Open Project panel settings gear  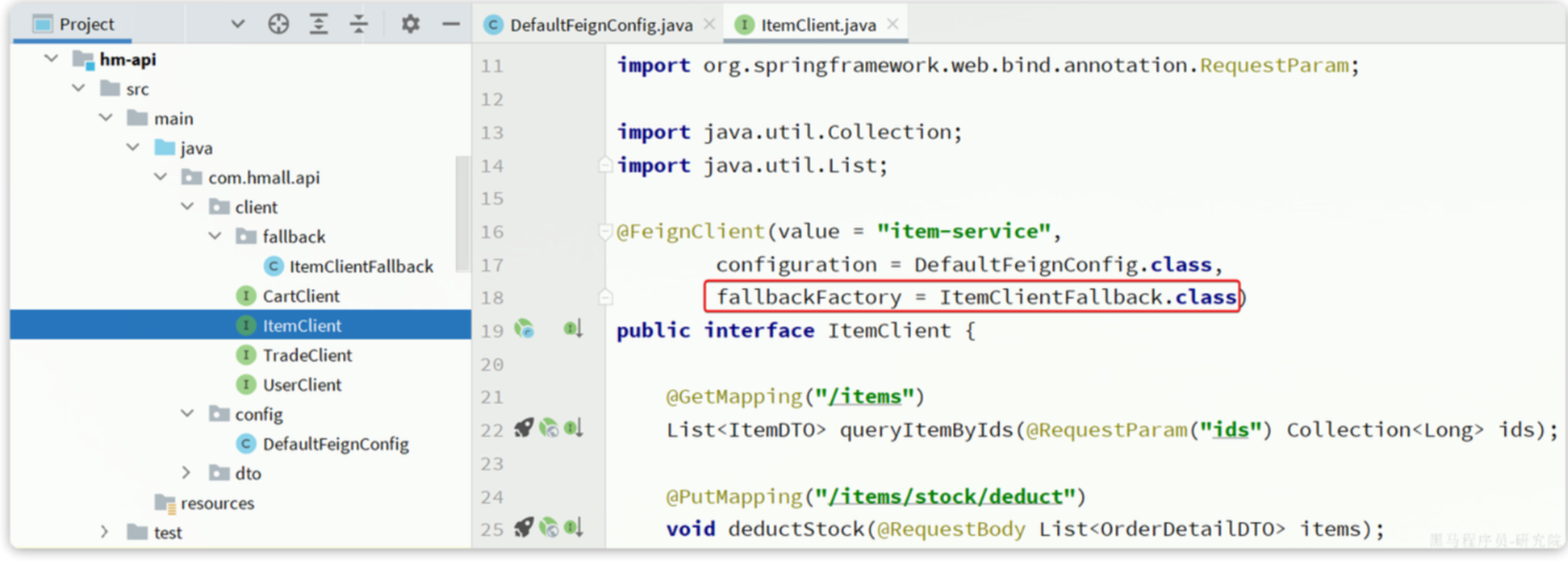tap(411, 24)
